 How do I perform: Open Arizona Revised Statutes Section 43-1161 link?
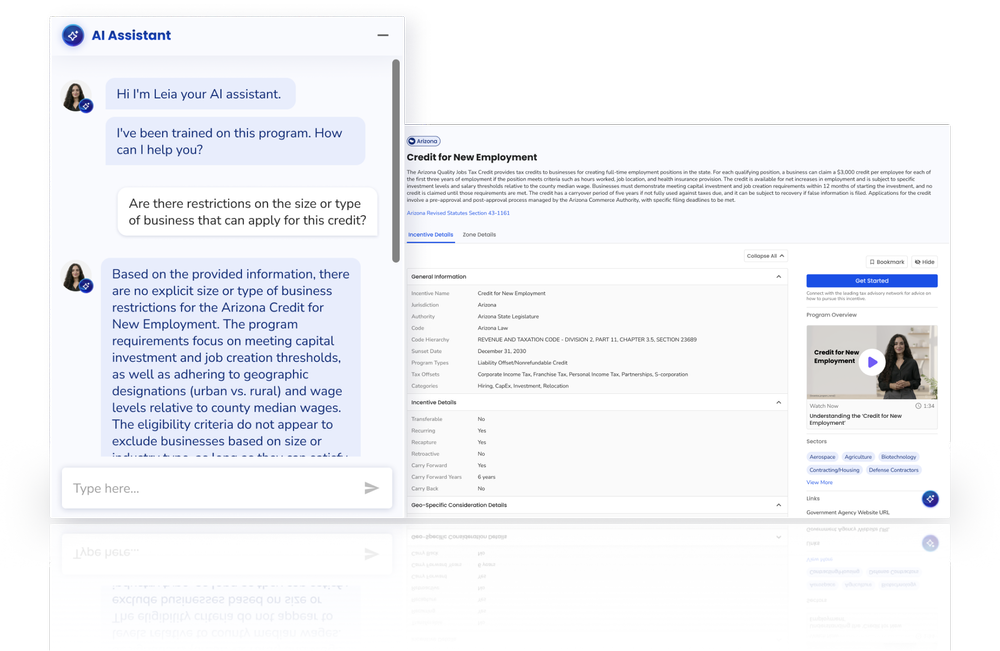[x=458, y=213]
